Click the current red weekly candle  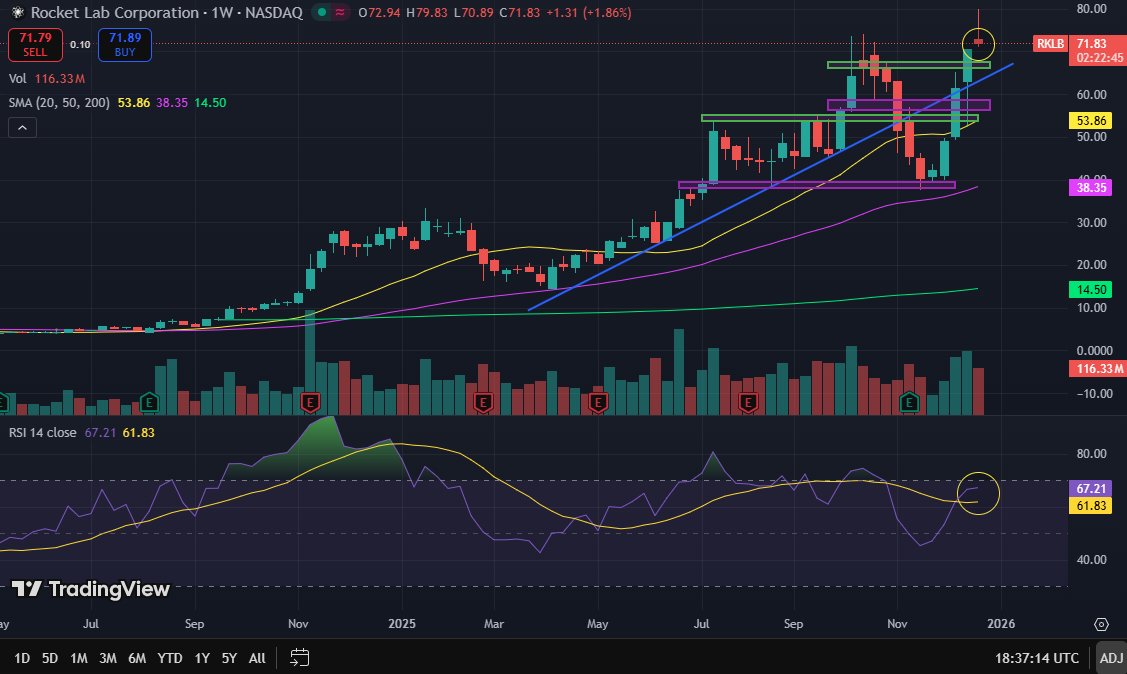coord(978,42)
